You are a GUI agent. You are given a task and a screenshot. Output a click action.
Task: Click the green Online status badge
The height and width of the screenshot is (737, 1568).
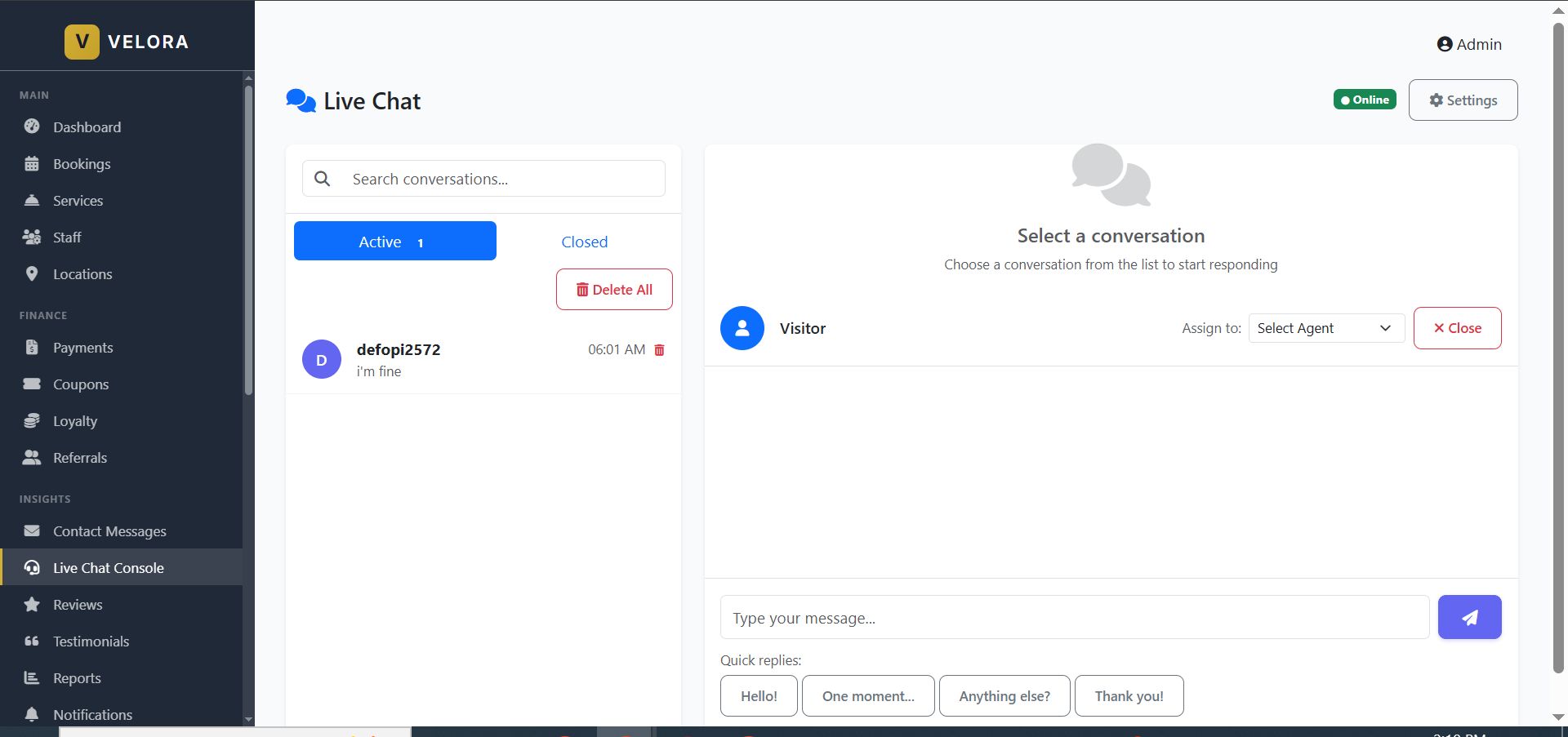pos(1365,100)
